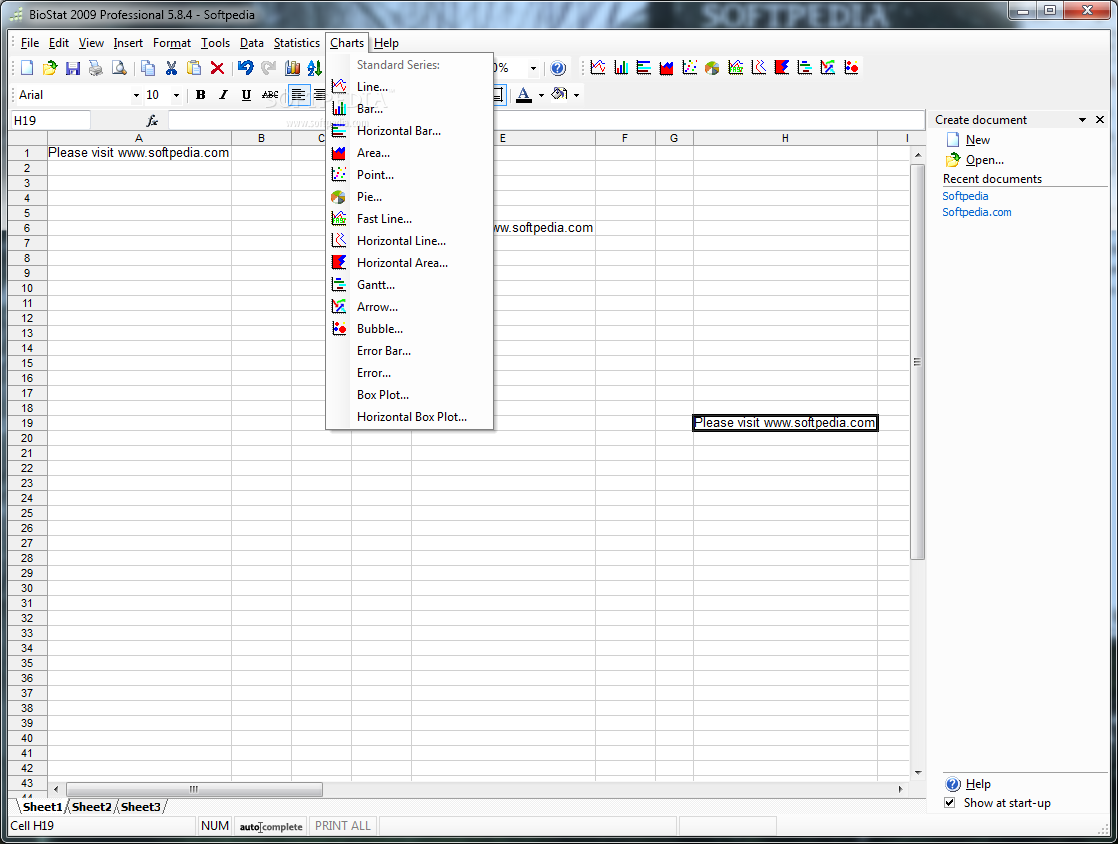Click the Point chart icon in the toolbar
The width and height of the screenshot is (1118, 844).
tap(689, 67)
